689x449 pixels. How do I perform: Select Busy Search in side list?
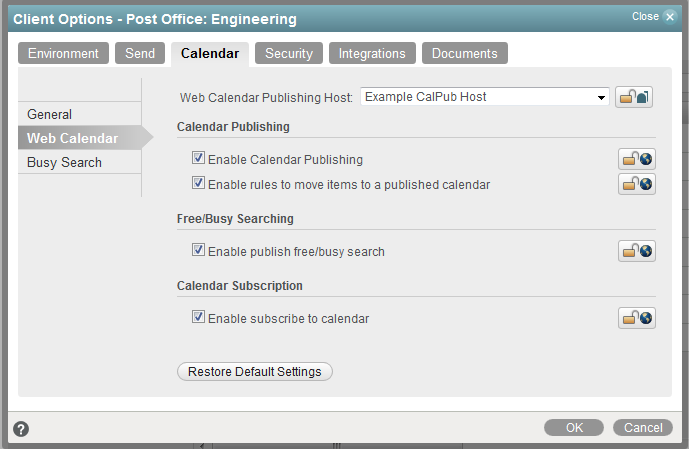(x=64, y=162)
